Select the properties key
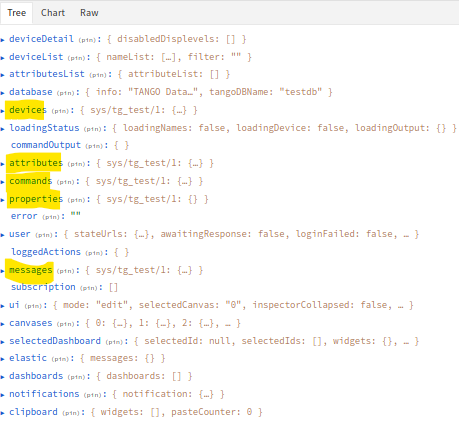Viewport: 459px width, 425px height. tap(36, 199)
